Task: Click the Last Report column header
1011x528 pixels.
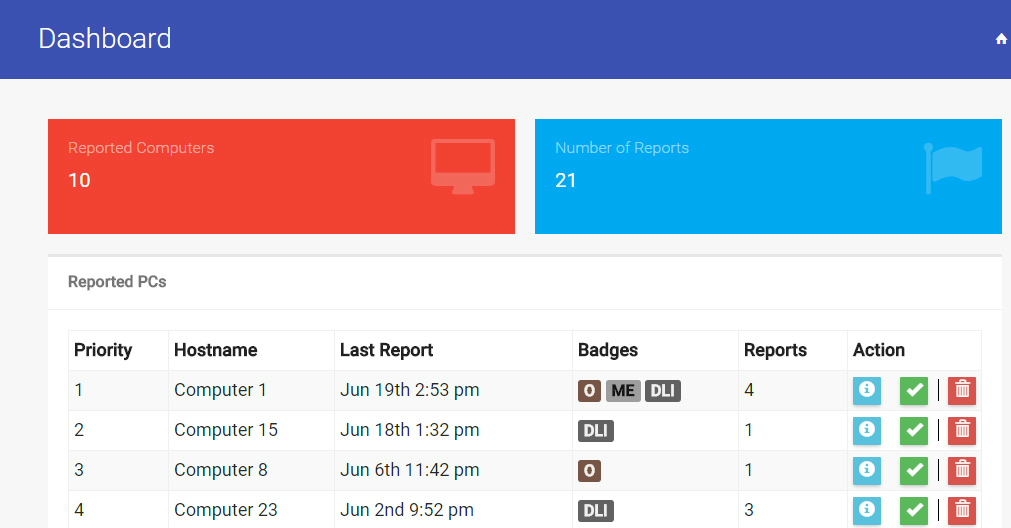Action: click(x=386, y=350)
